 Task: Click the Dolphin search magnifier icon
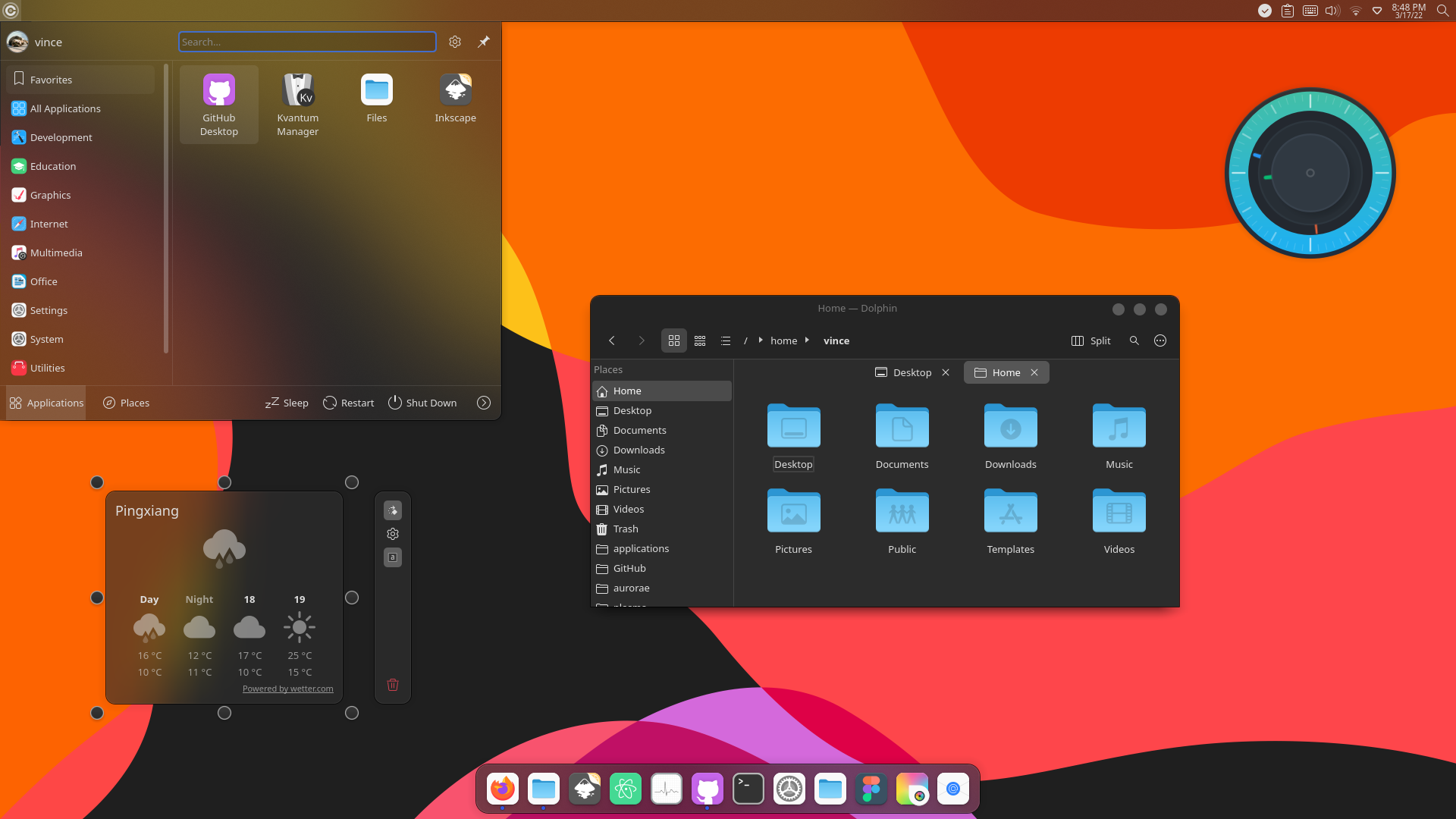coord(1134,341)
